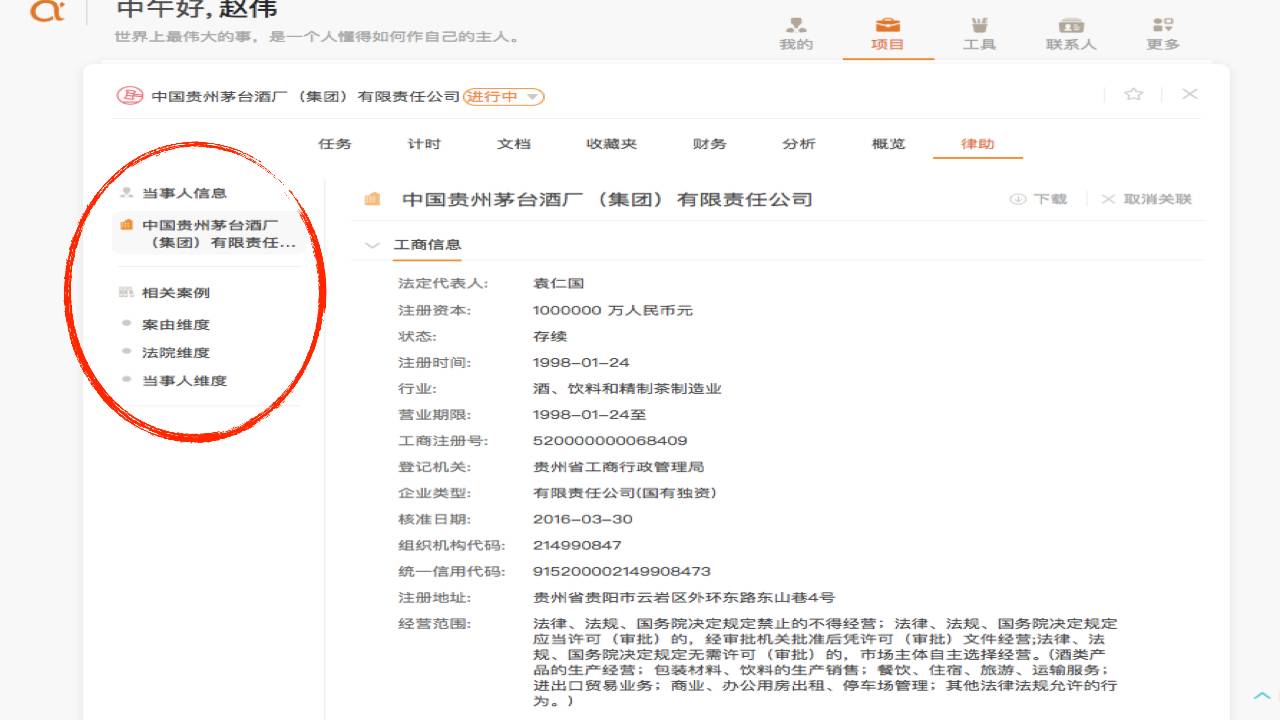The height and width of the screenshot is (720, 1280).
Task: Download the company information
Action: click(1038, 199)
